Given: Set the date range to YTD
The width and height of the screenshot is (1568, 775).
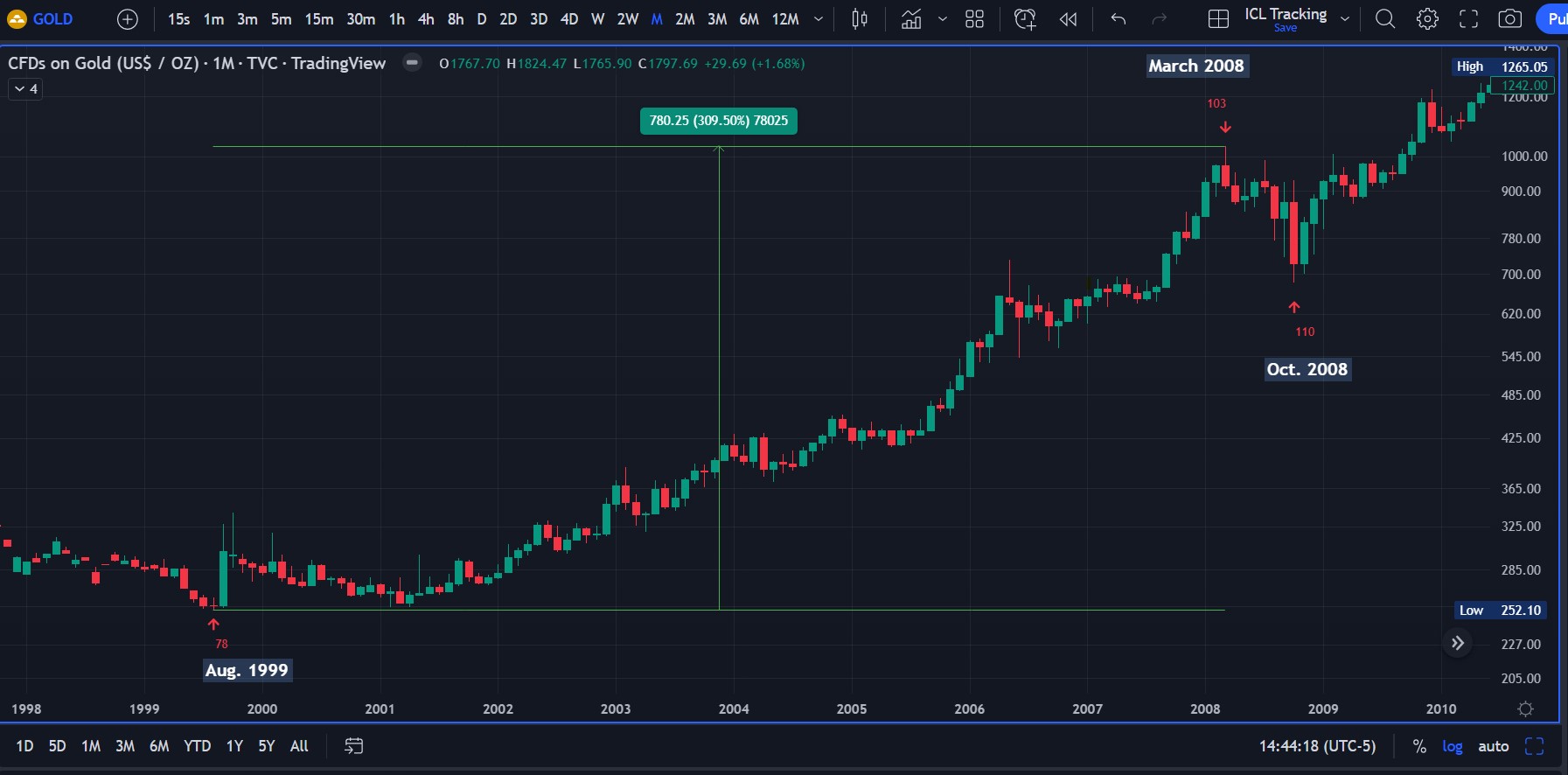Looking at the screenshot, I should click(x=198, y=746).
